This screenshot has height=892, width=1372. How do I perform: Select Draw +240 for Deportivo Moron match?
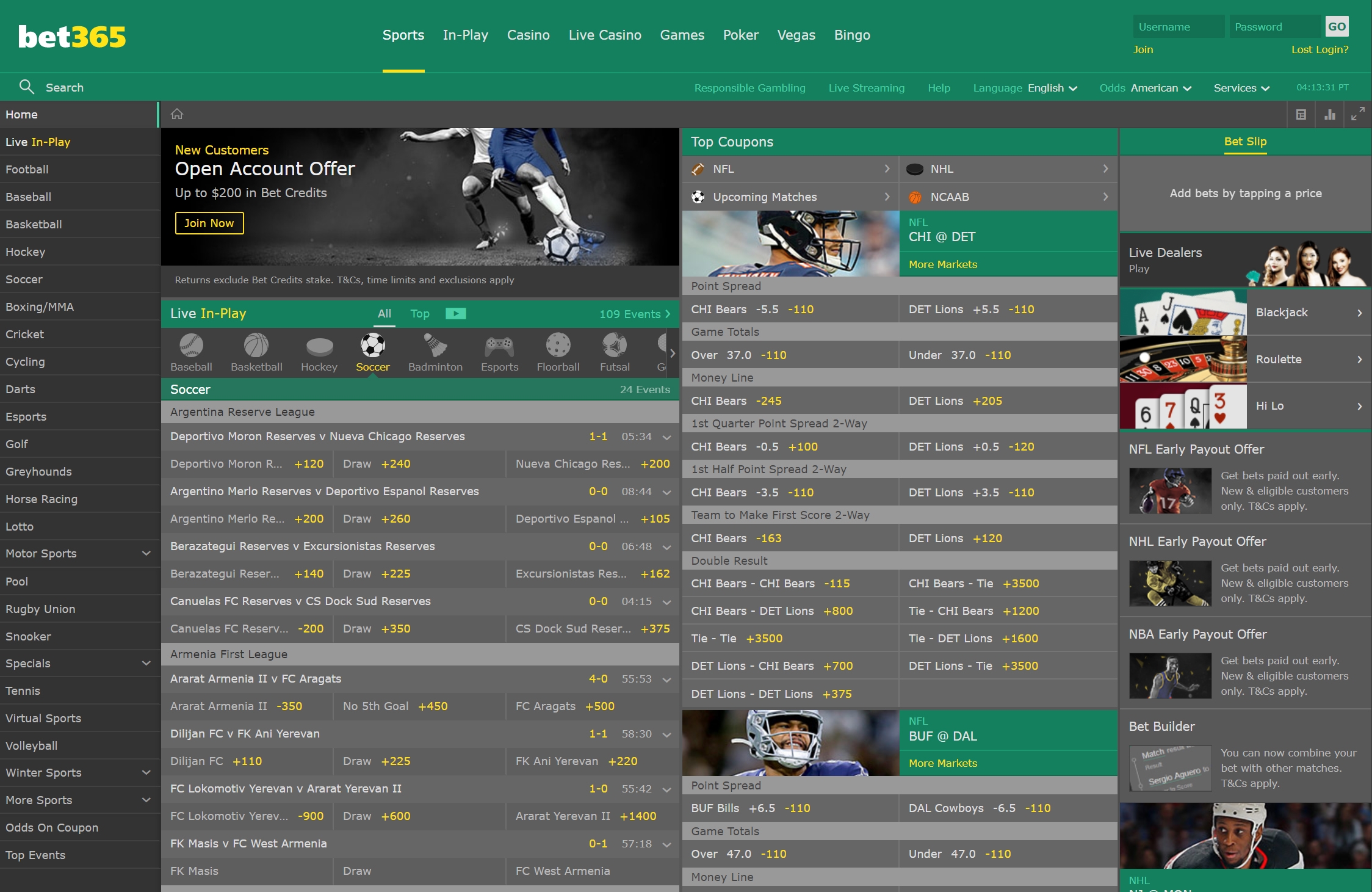coord(419,463)
